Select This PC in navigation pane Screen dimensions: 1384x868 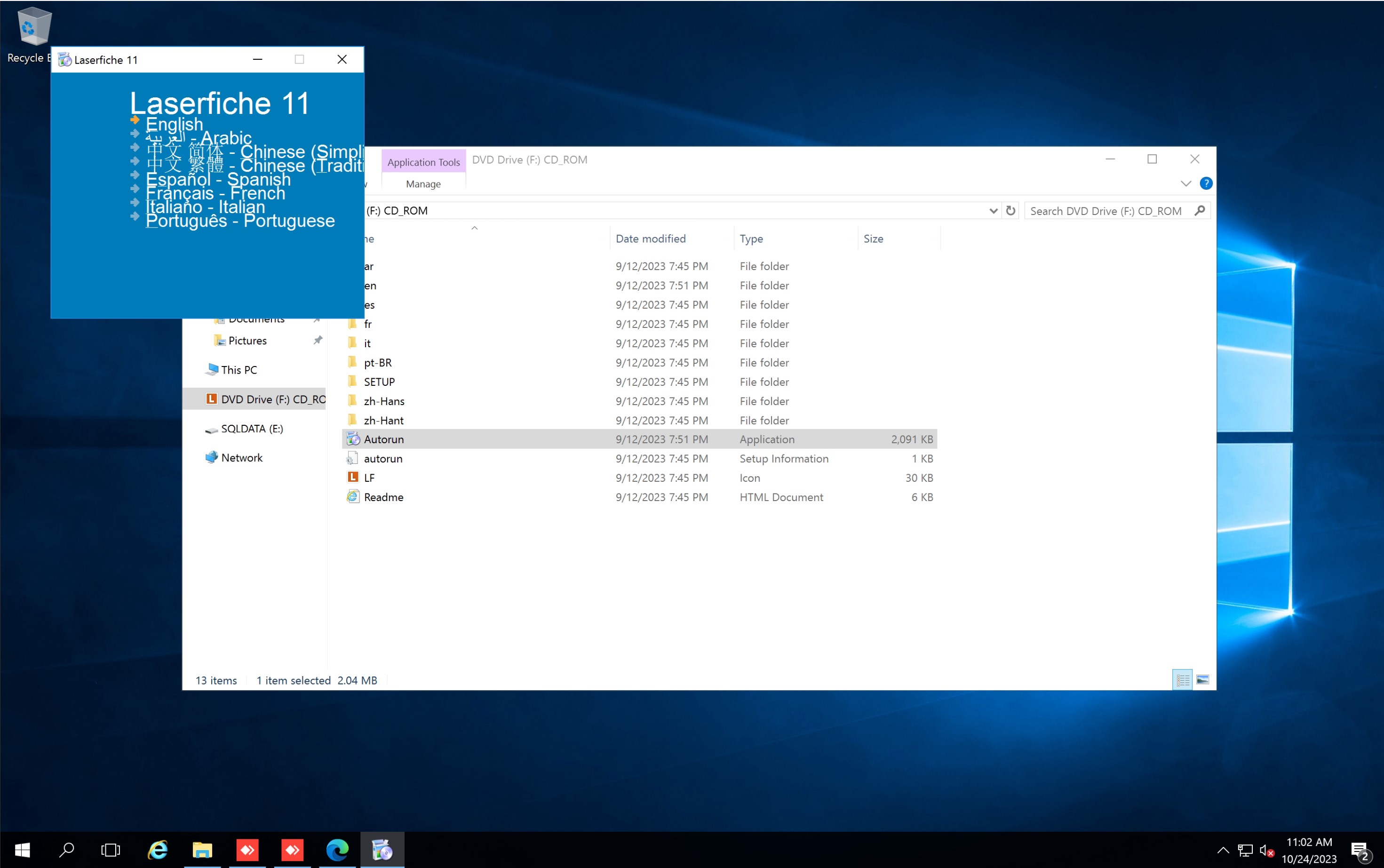(x=239, y=370)
